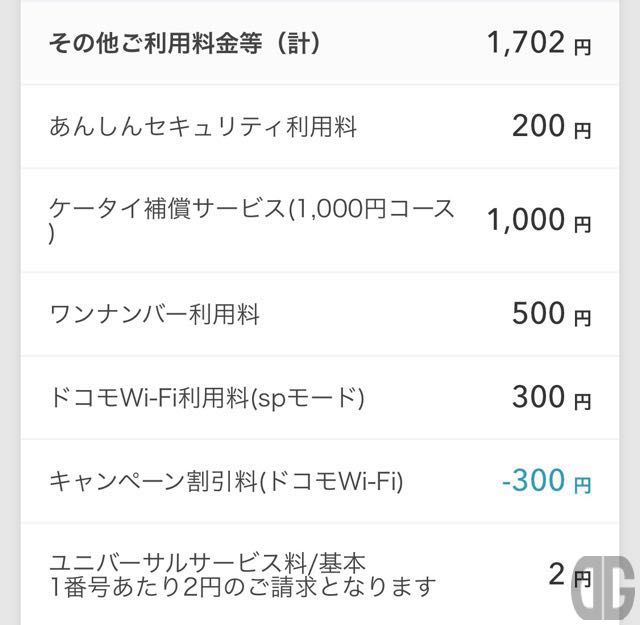The width and height of the screenshot is (640, 625).
Task: Click the DG watermark logo
Action: coord(602,588)
